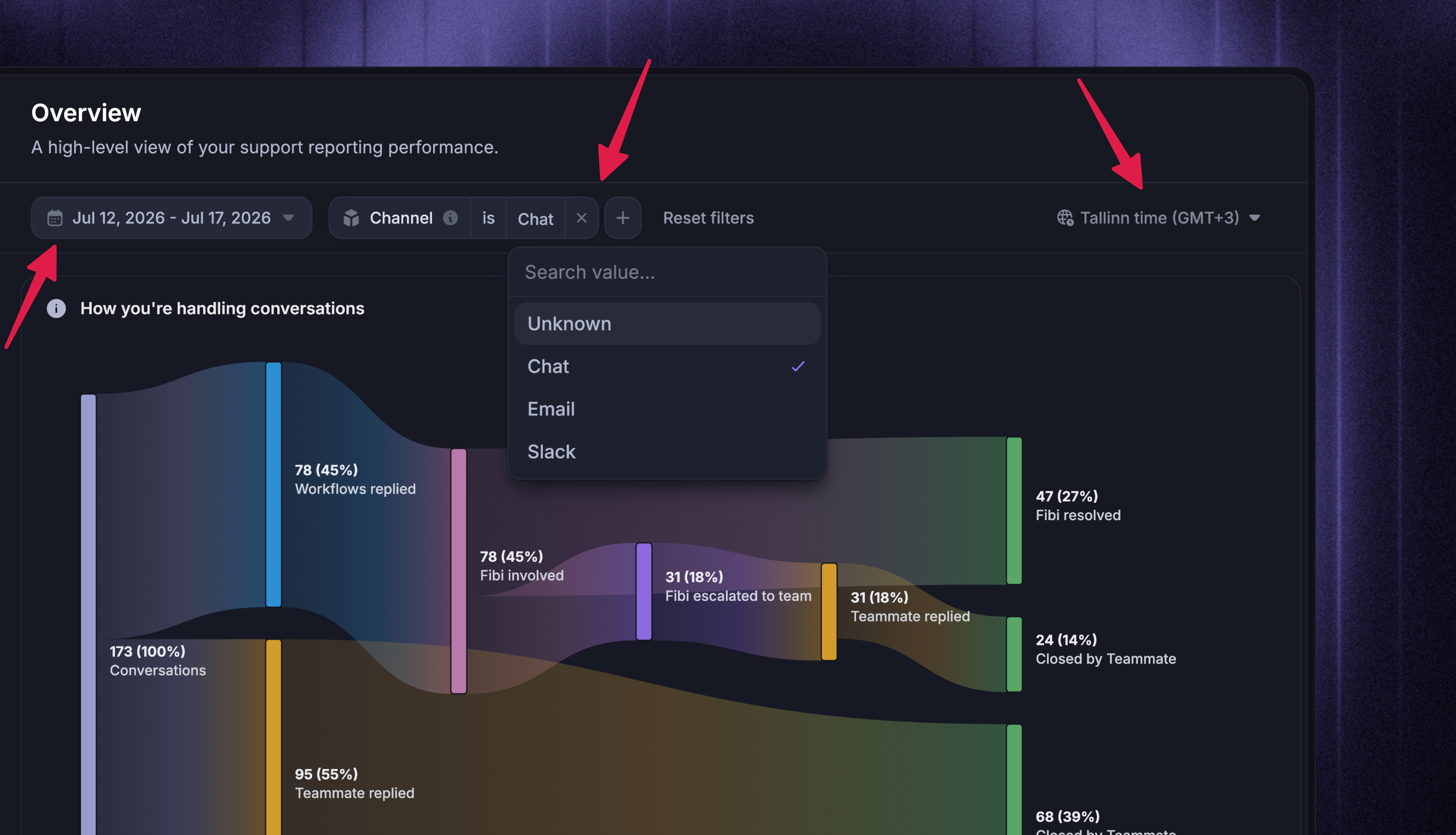Click the blue Workflows replied node bar
The image size is (1456, 835).
tap(274, 485)
